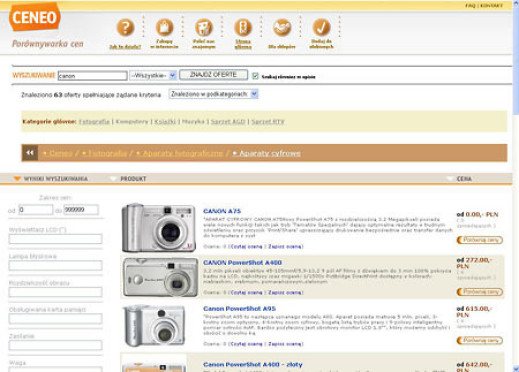Click the CENEO logo
The width and height of the screenshot is (519, 372).
pyautogui.click(x=35, y=17)
